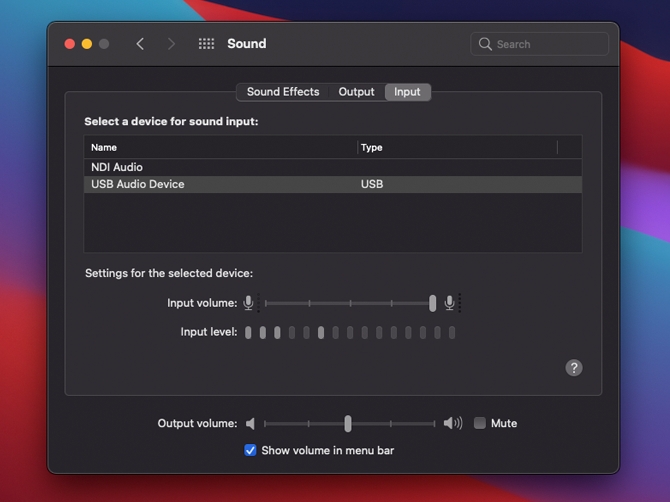Viewport: 670px width, 502px height.
Task: Click the high input volume microphone icon
Action: [x=450, y=303]
